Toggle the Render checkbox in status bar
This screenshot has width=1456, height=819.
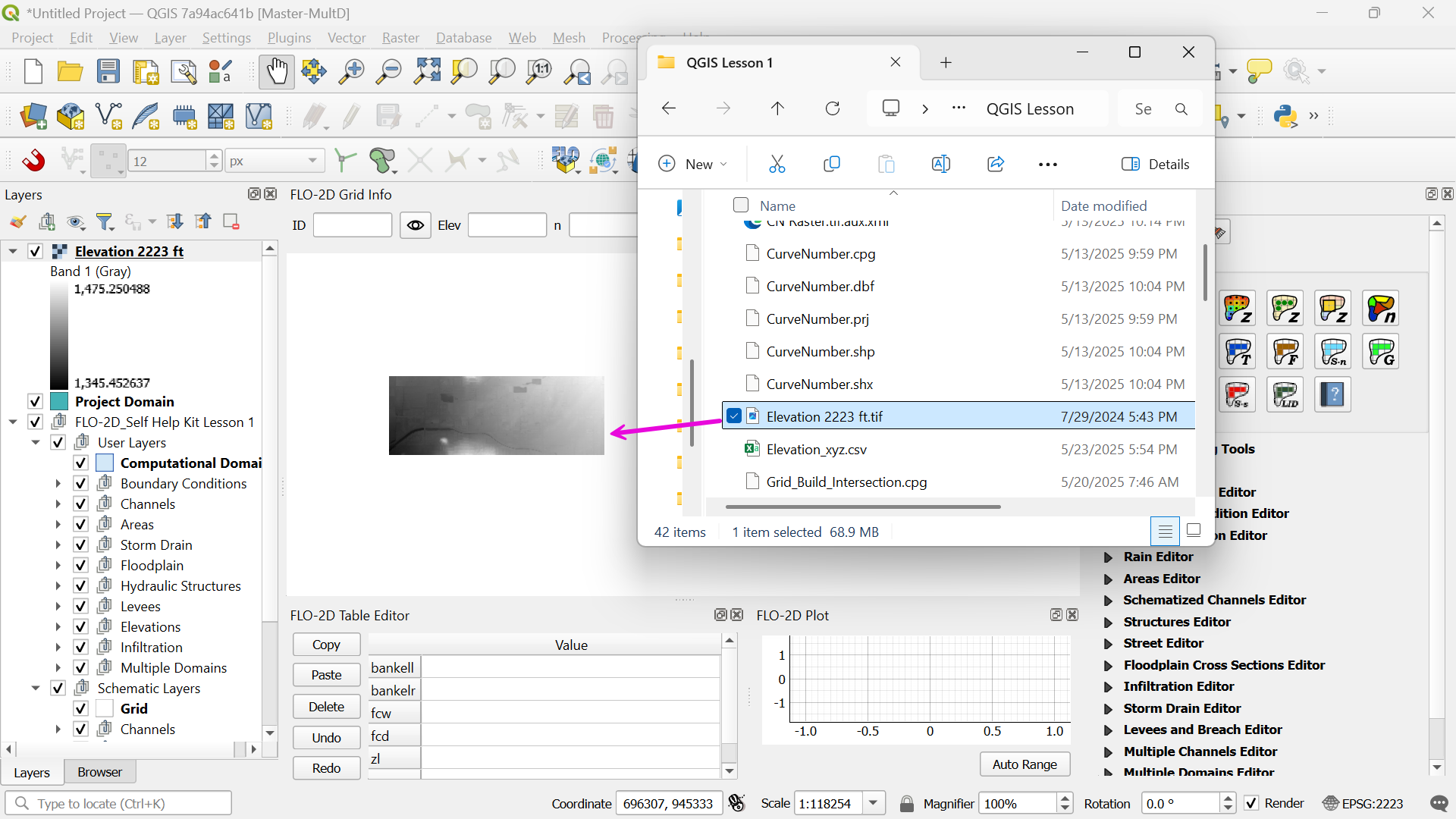1251,803
